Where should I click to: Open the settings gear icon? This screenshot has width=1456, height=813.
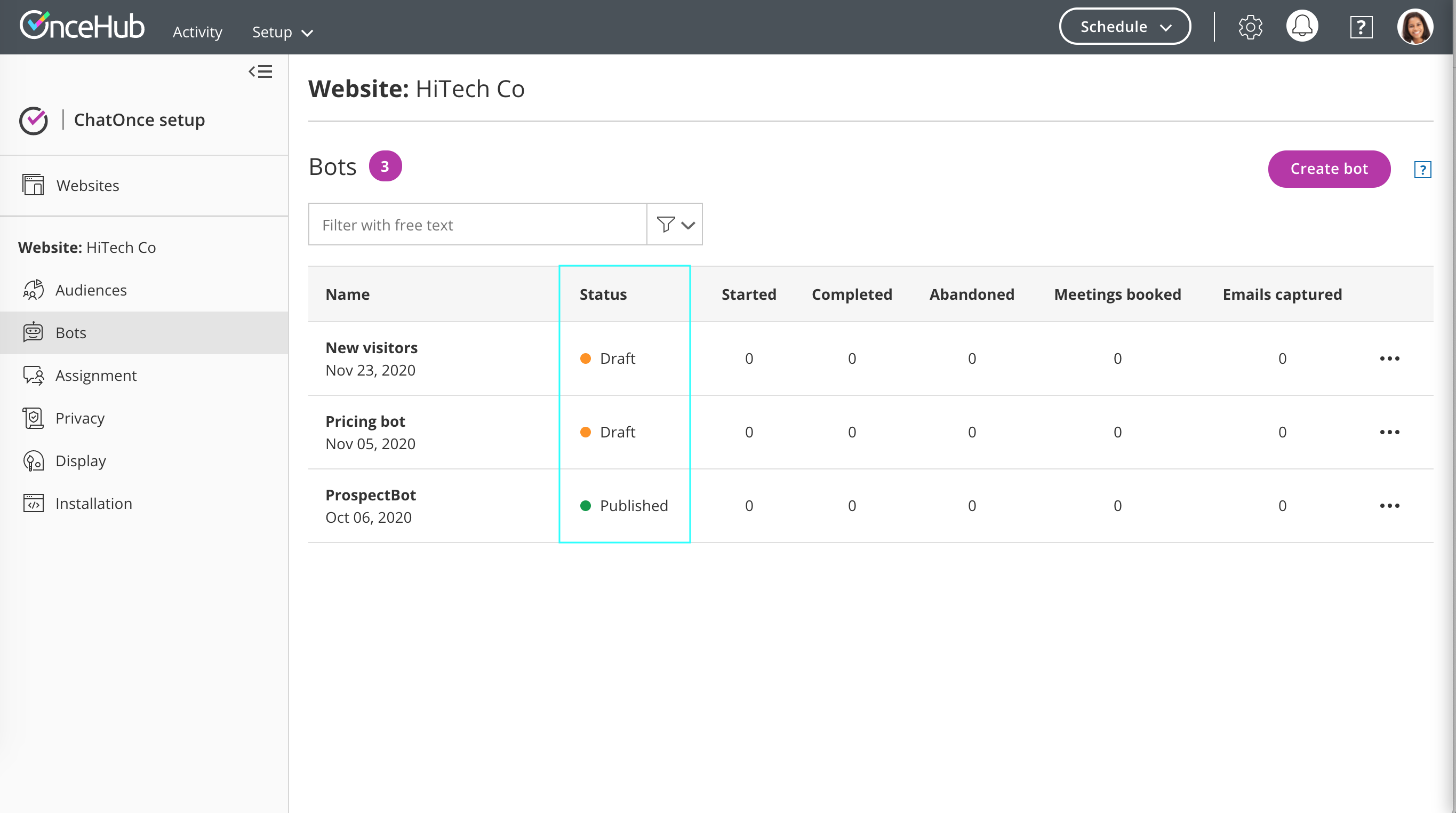[x=1250, y=27]
